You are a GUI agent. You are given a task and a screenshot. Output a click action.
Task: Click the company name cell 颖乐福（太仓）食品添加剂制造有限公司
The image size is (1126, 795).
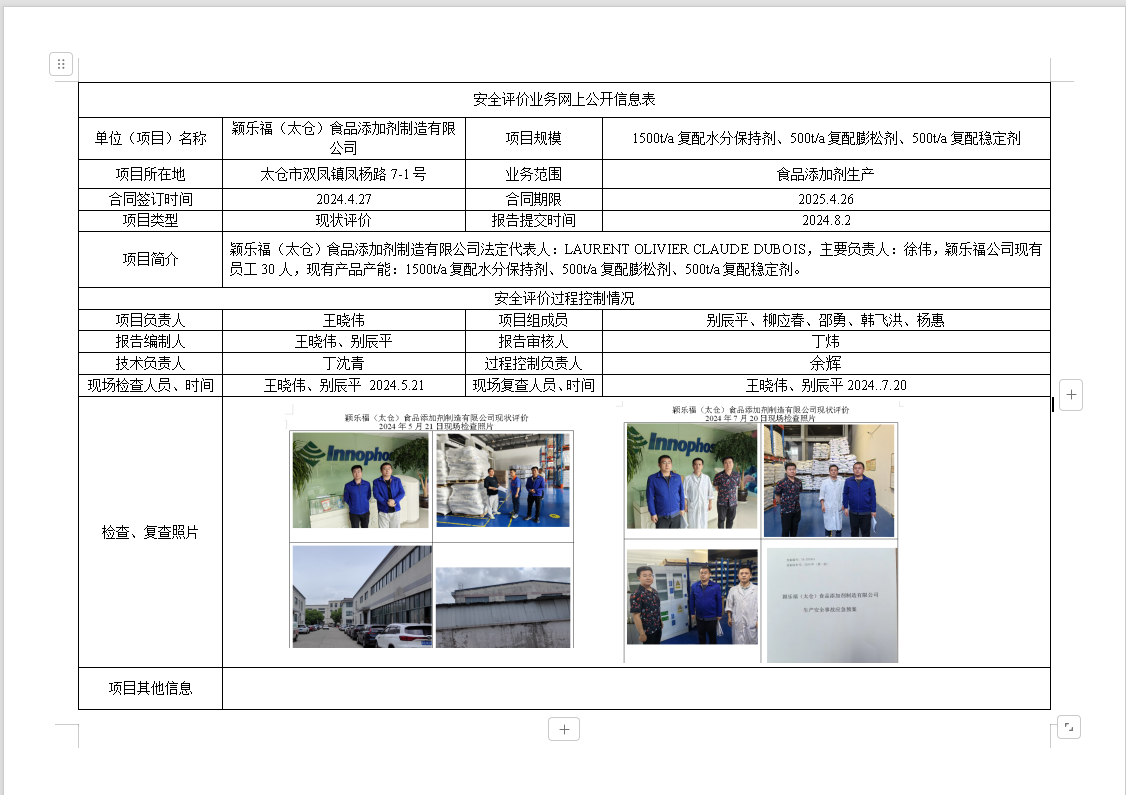(x=343, y=138)
